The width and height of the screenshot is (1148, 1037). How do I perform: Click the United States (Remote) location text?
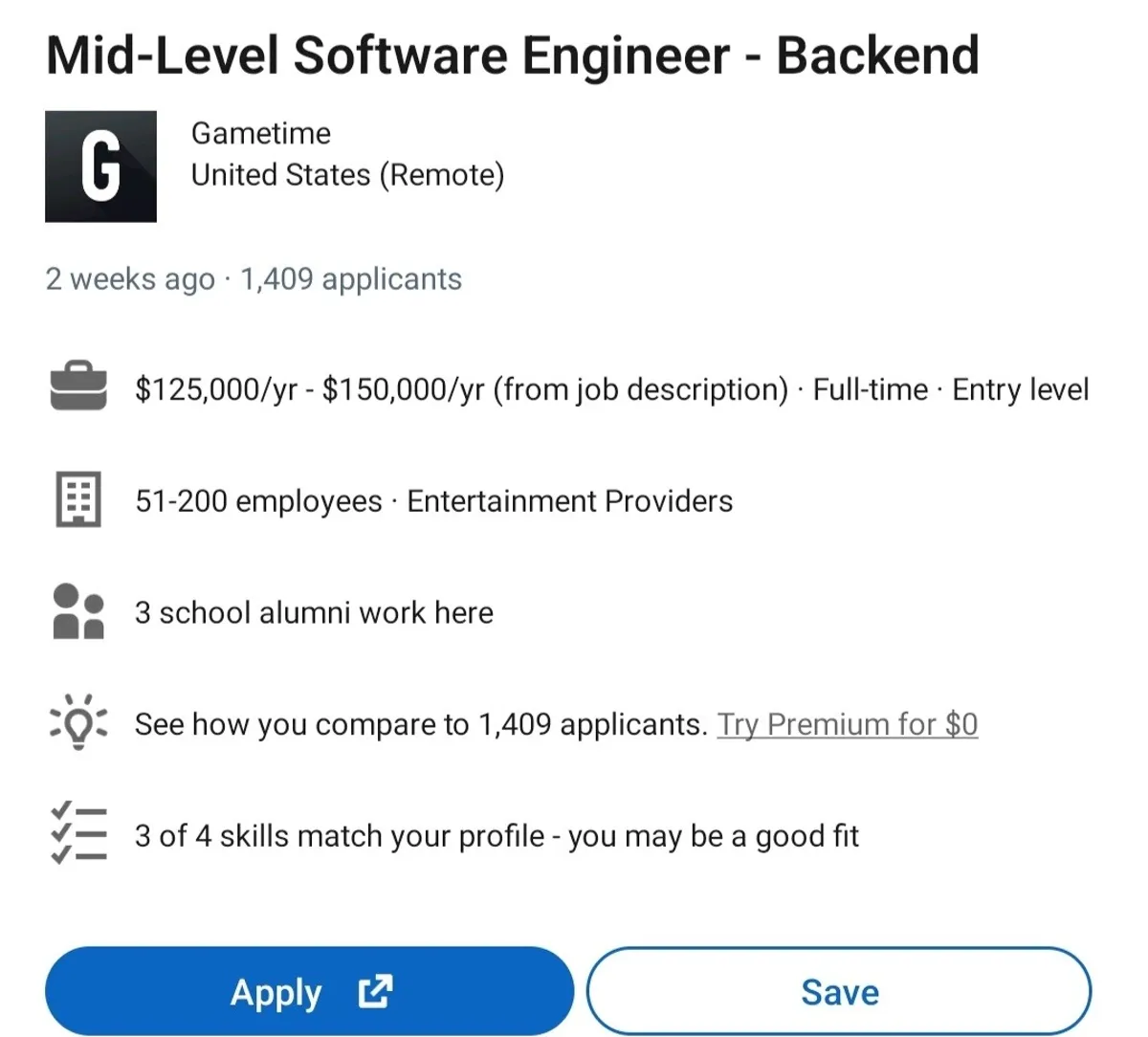tap(347, 175)
